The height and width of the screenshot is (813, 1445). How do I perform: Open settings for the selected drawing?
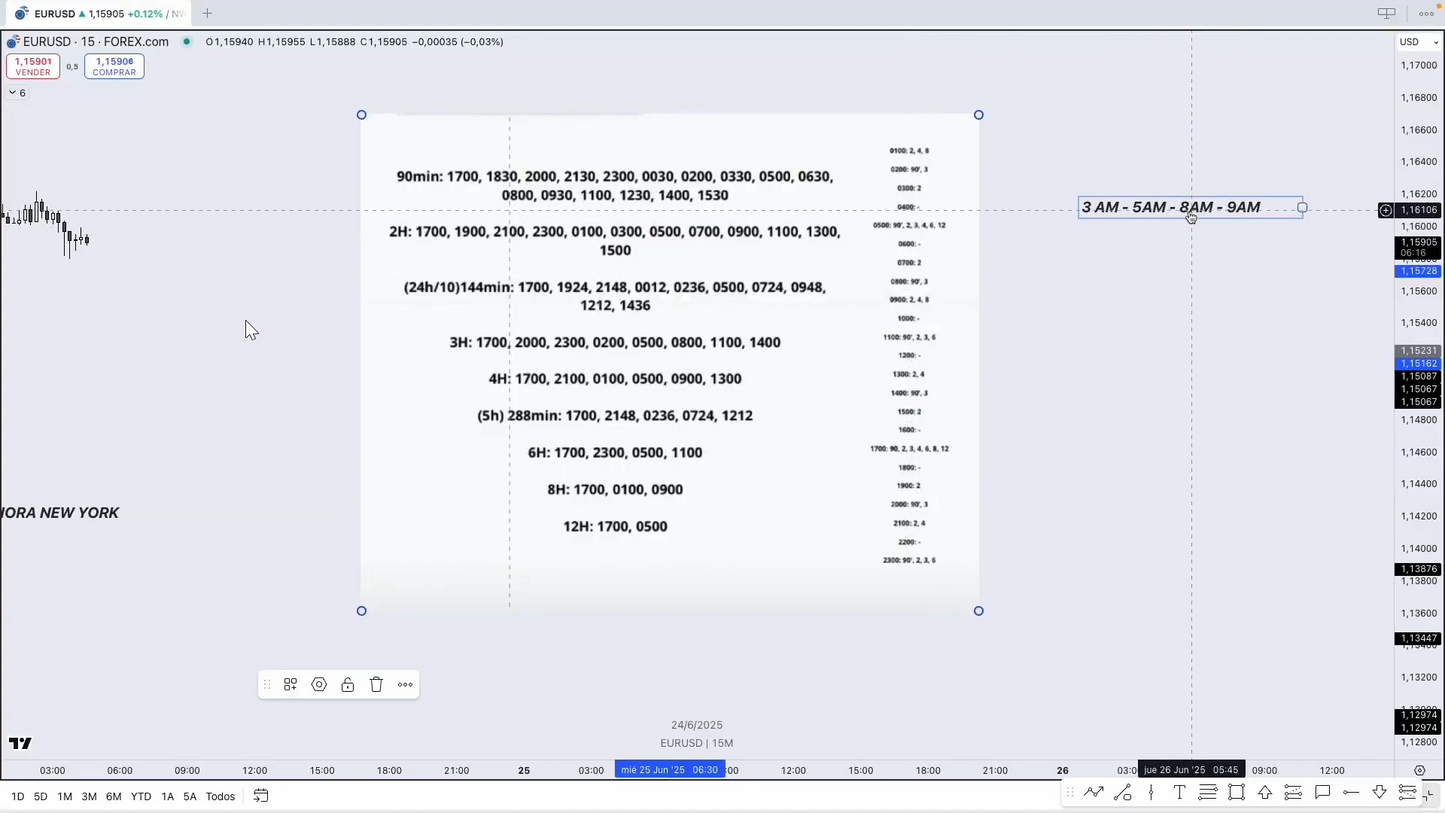[x=319, y=685]
